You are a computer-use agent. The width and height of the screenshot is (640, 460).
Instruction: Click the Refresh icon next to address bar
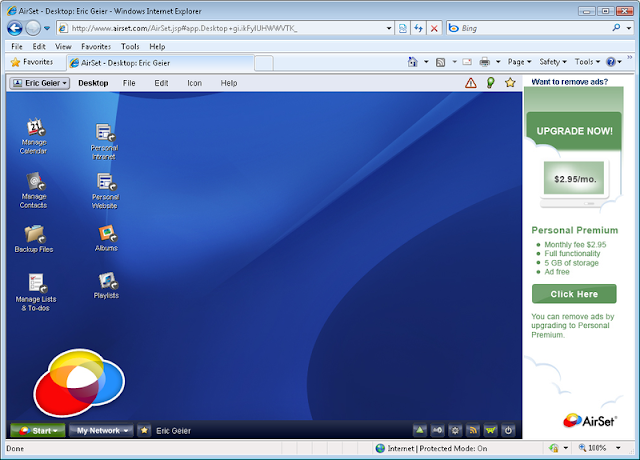[418, 28]
